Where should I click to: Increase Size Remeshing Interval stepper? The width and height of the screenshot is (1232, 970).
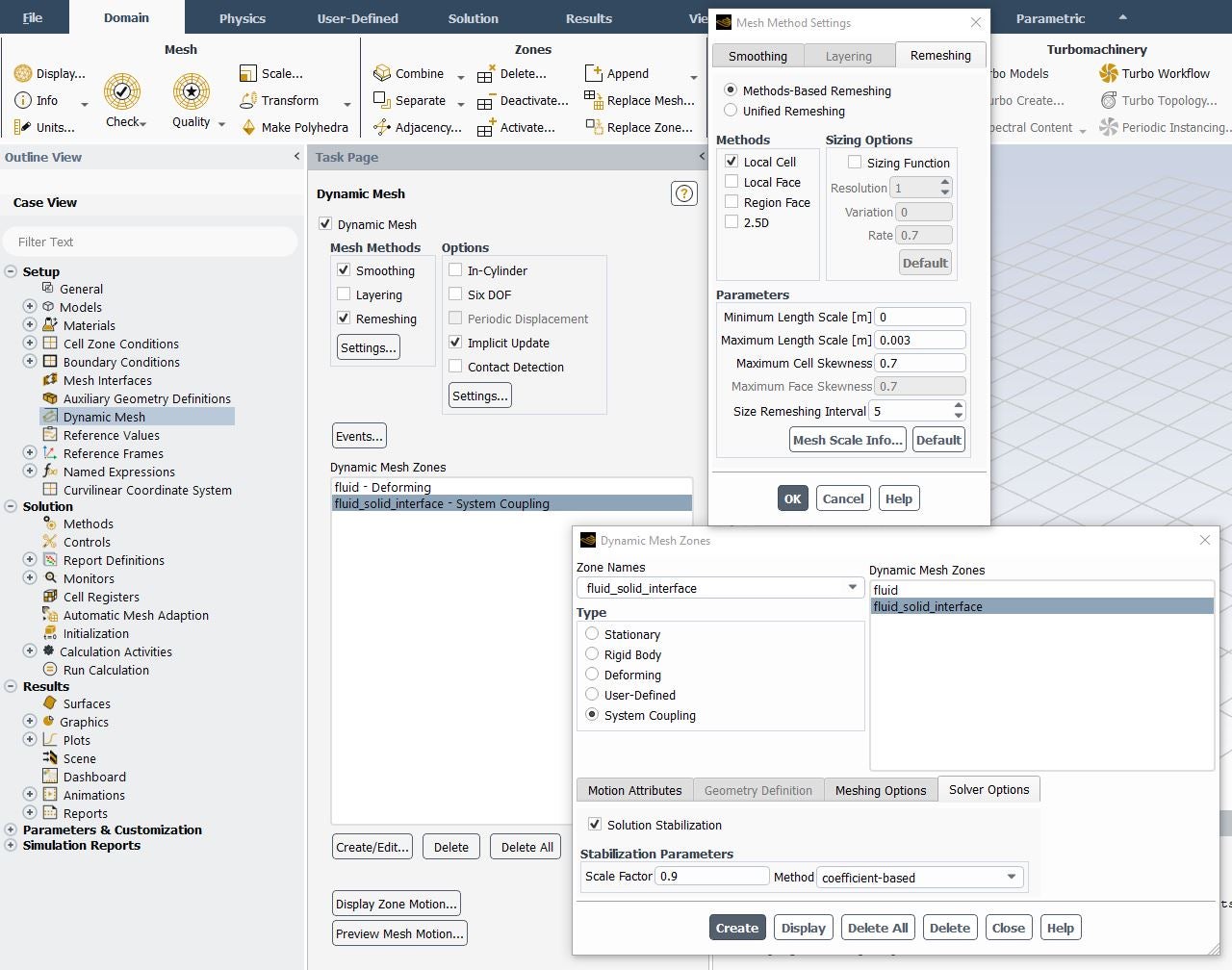(958, 405)
